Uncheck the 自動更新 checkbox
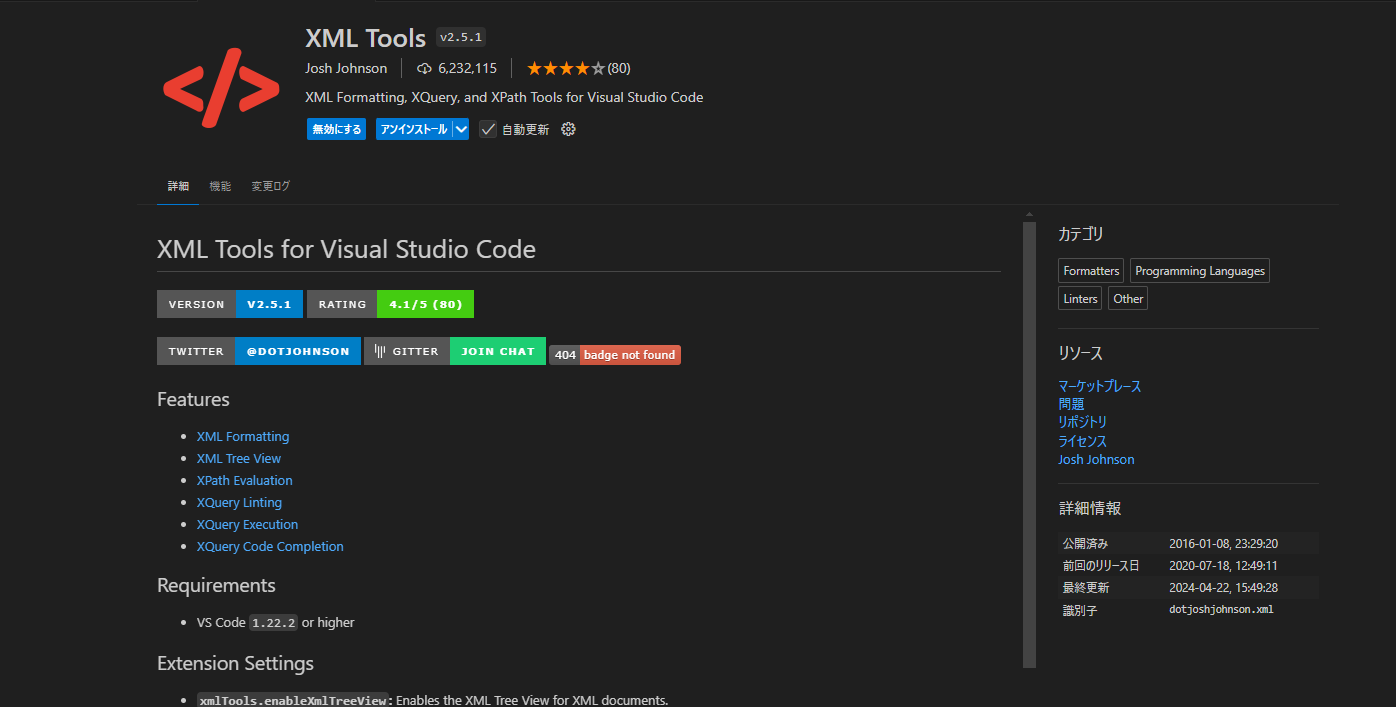 487,128
